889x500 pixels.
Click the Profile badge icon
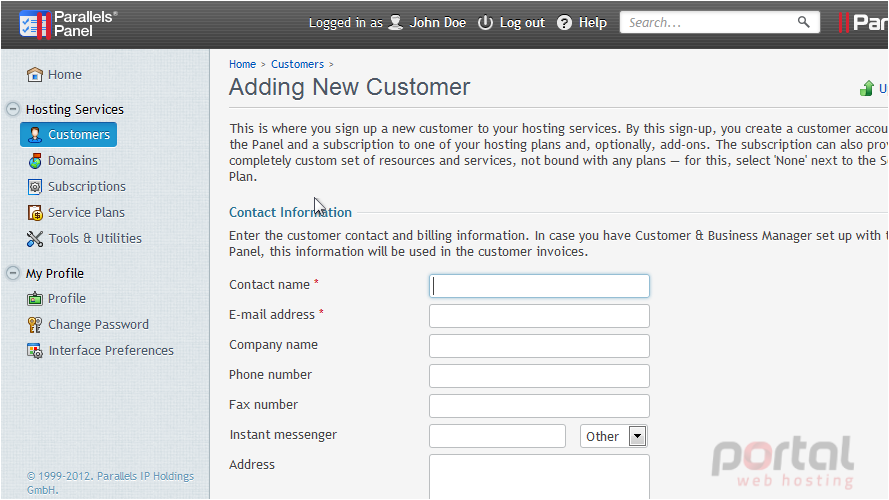pos(35,299)
